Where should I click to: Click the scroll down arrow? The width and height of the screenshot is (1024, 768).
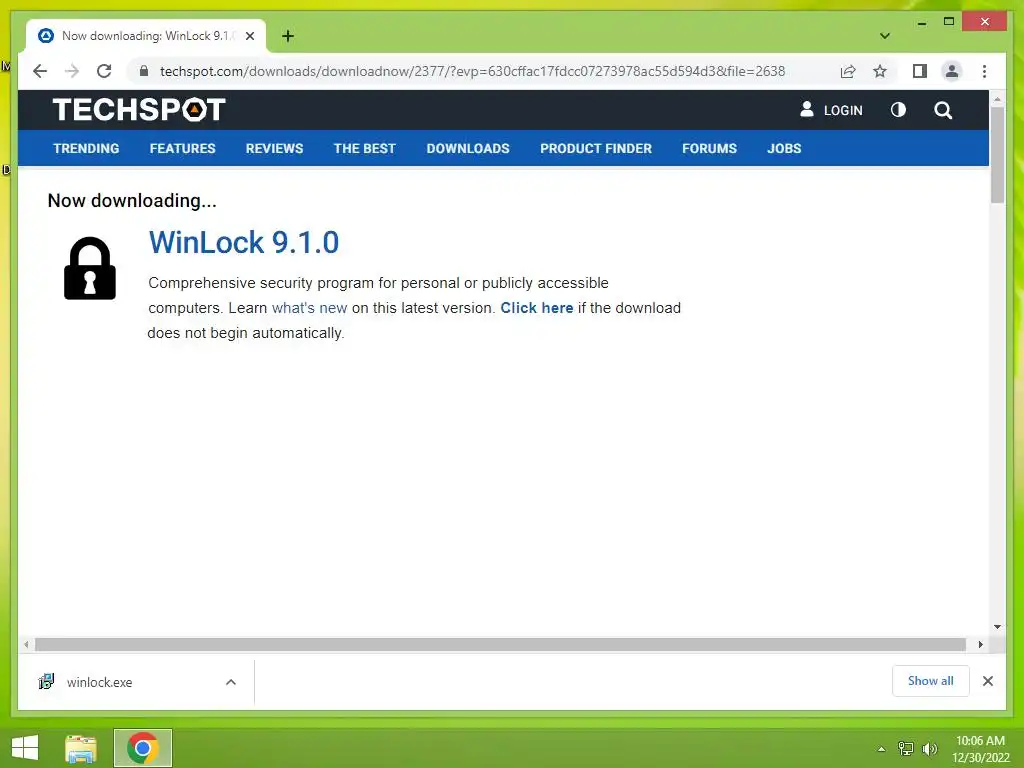(x=997, y=627)
